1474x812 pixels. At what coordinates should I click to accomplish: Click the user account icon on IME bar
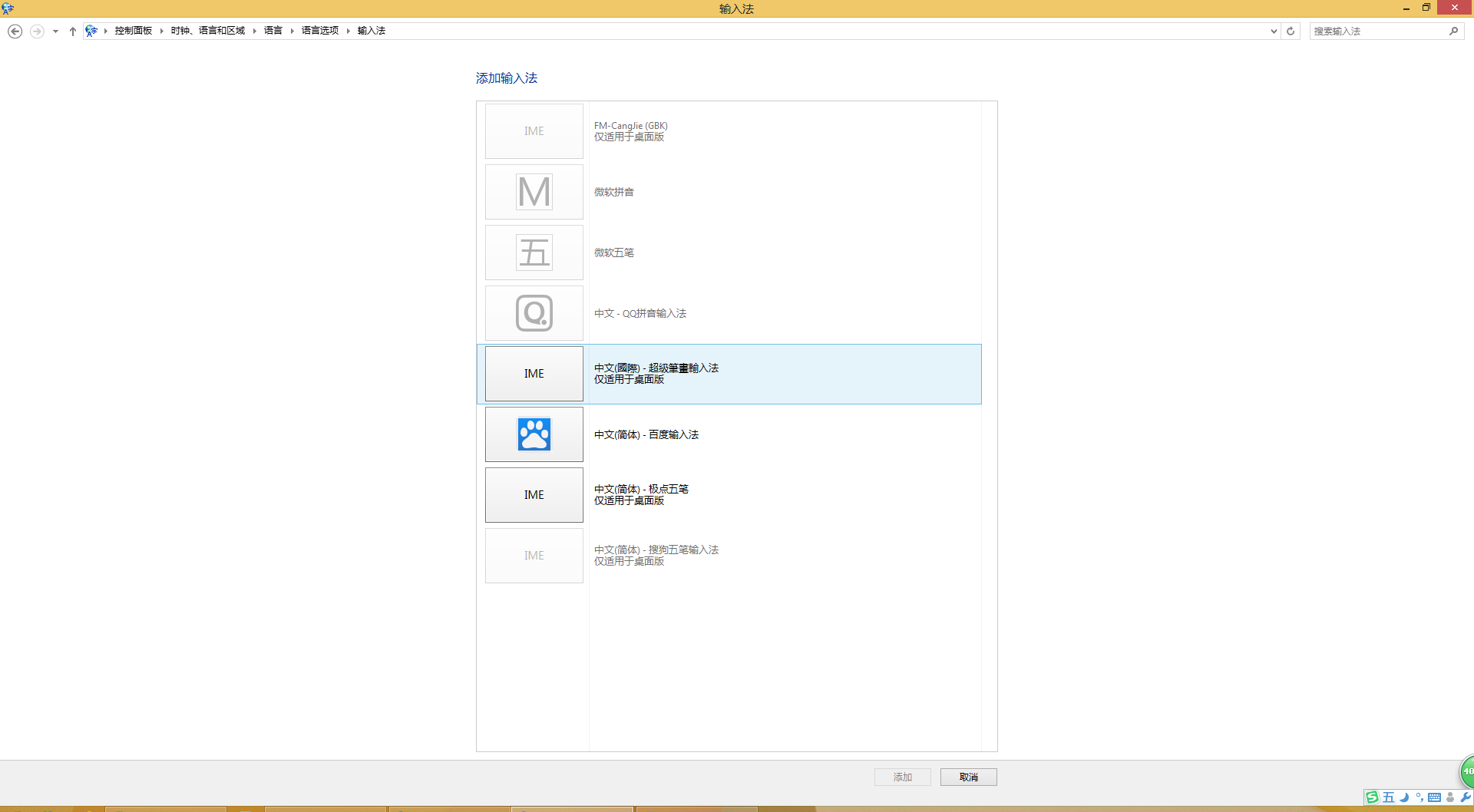(1450, 797)
